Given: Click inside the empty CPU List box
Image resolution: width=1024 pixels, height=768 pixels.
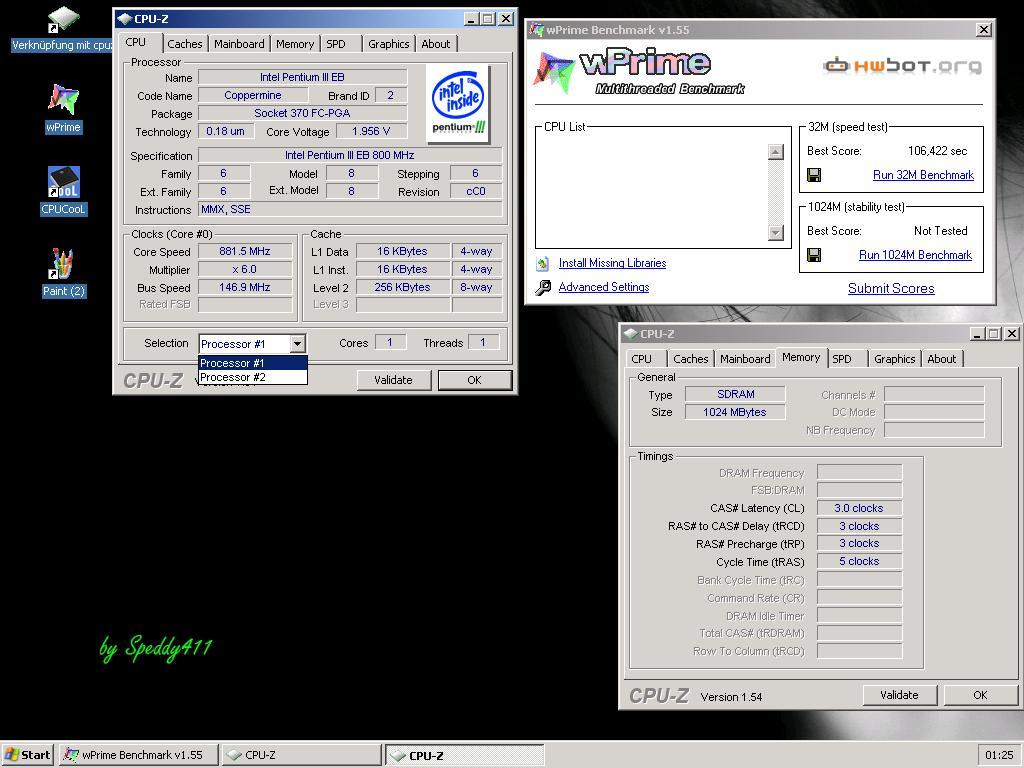Looking at the screenshot, I should click(652, 192).
